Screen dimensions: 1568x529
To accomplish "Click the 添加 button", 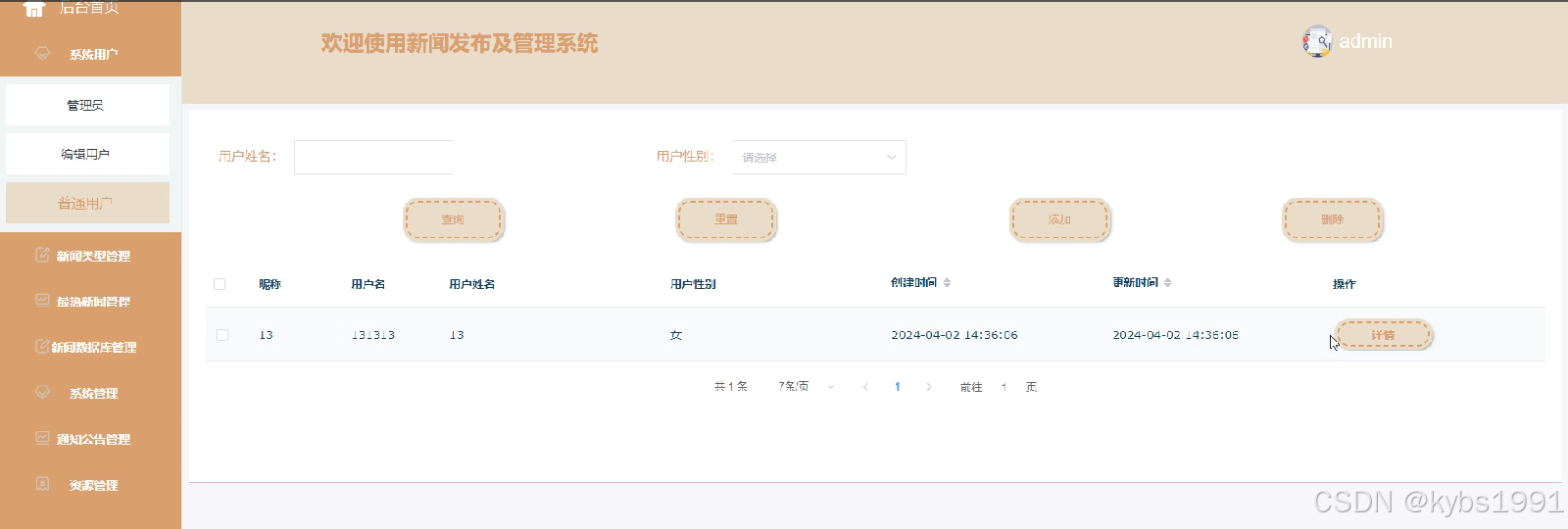I will (x=1059, y=219).
